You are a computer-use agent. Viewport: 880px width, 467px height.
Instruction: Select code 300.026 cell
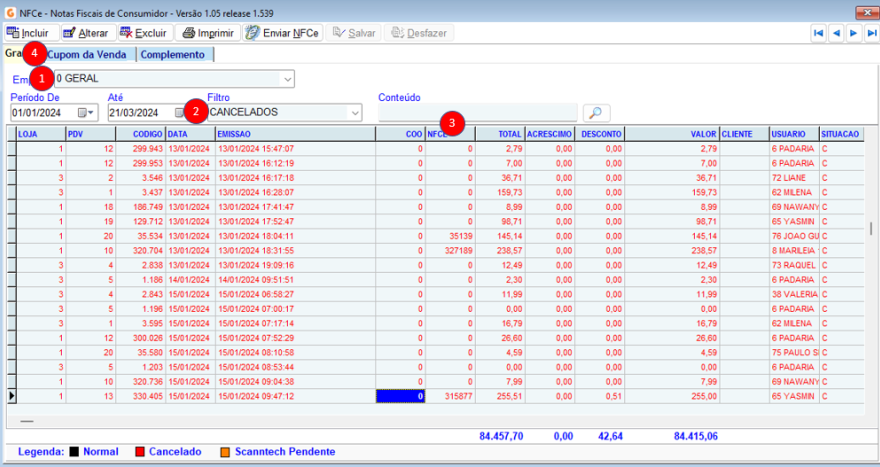141,338
